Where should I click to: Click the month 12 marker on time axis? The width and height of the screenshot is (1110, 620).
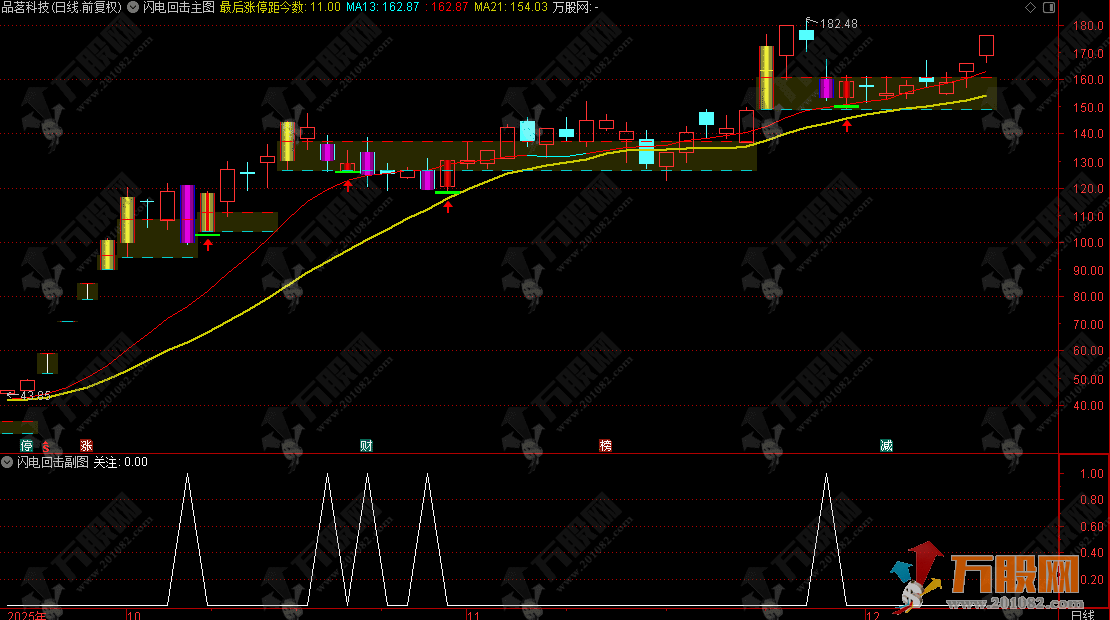tap(871, 613)
